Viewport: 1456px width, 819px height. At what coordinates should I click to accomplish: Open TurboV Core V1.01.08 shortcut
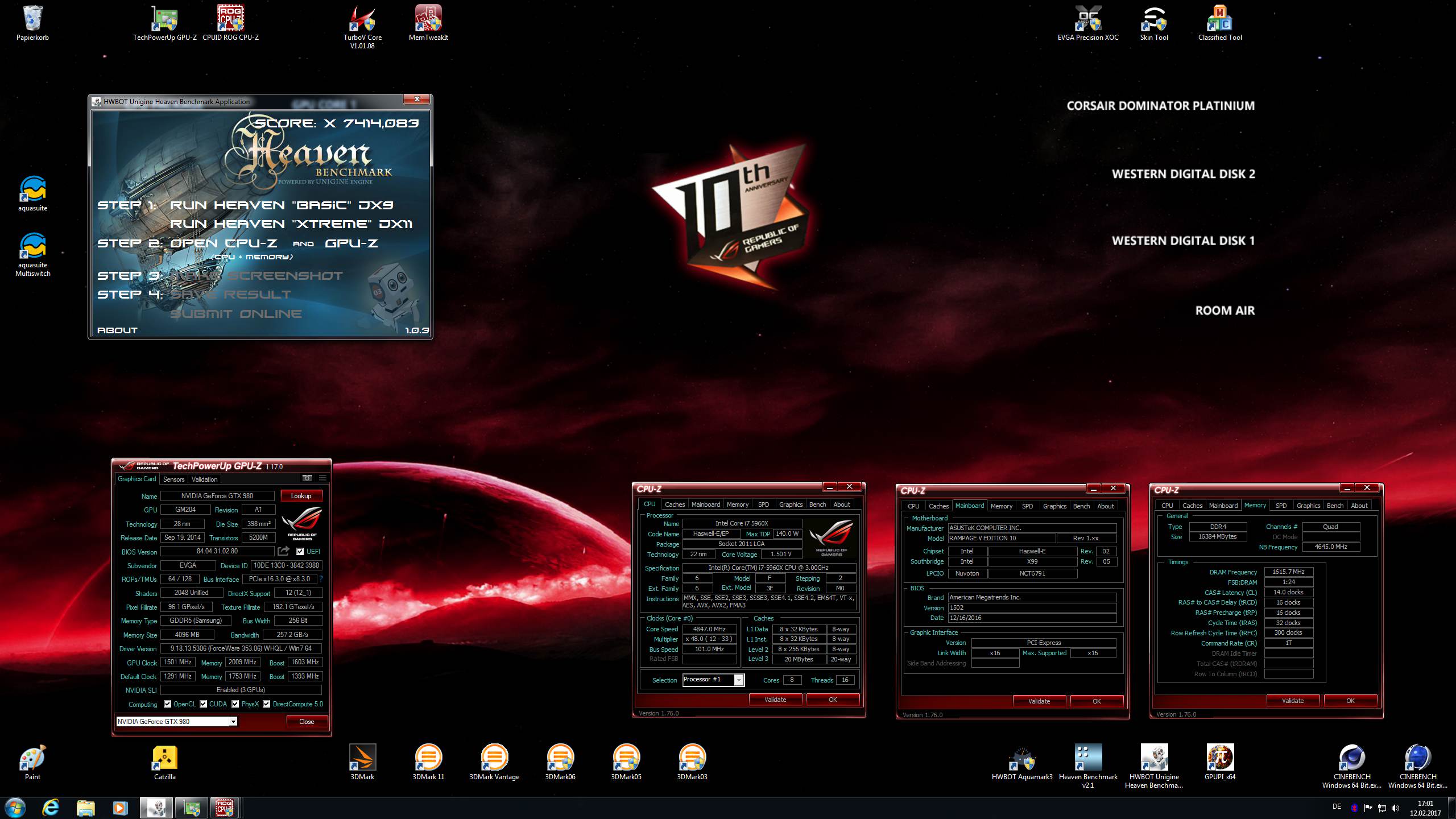point(362,27)
